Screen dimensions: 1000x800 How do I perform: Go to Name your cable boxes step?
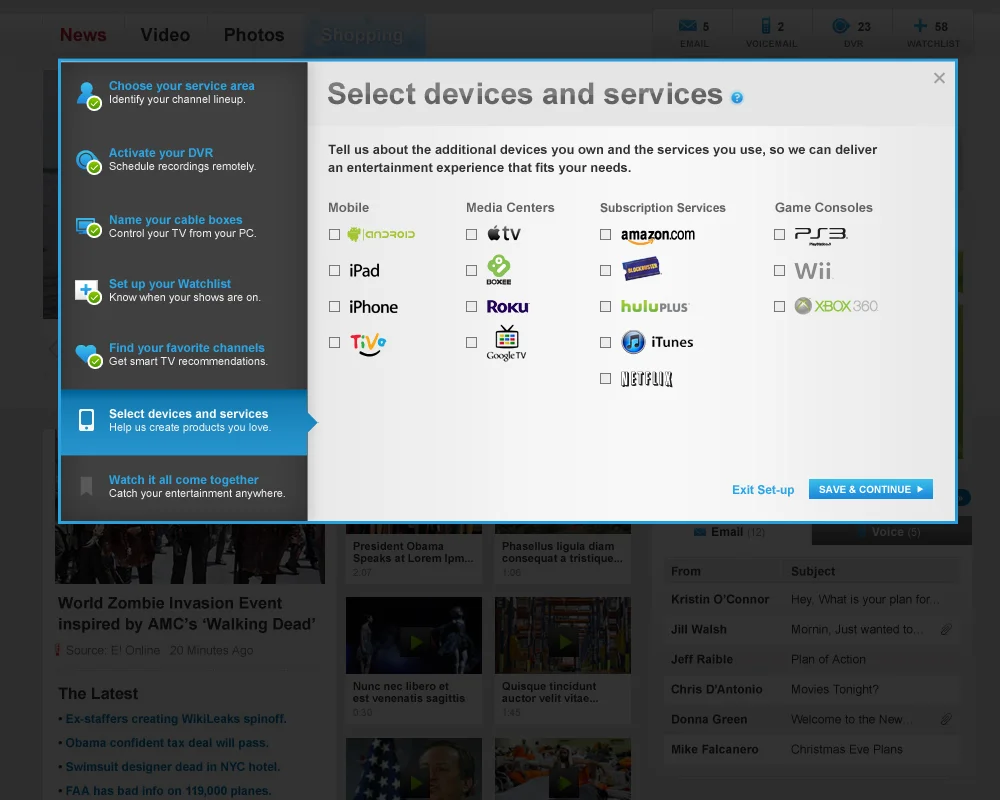pos(184,226)
